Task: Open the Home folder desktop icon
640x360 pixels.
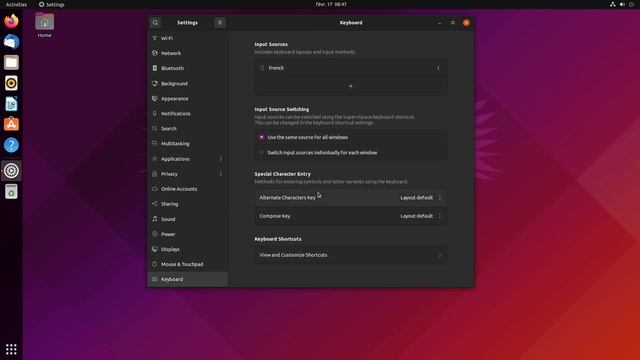Action: [x=44, y=25]
